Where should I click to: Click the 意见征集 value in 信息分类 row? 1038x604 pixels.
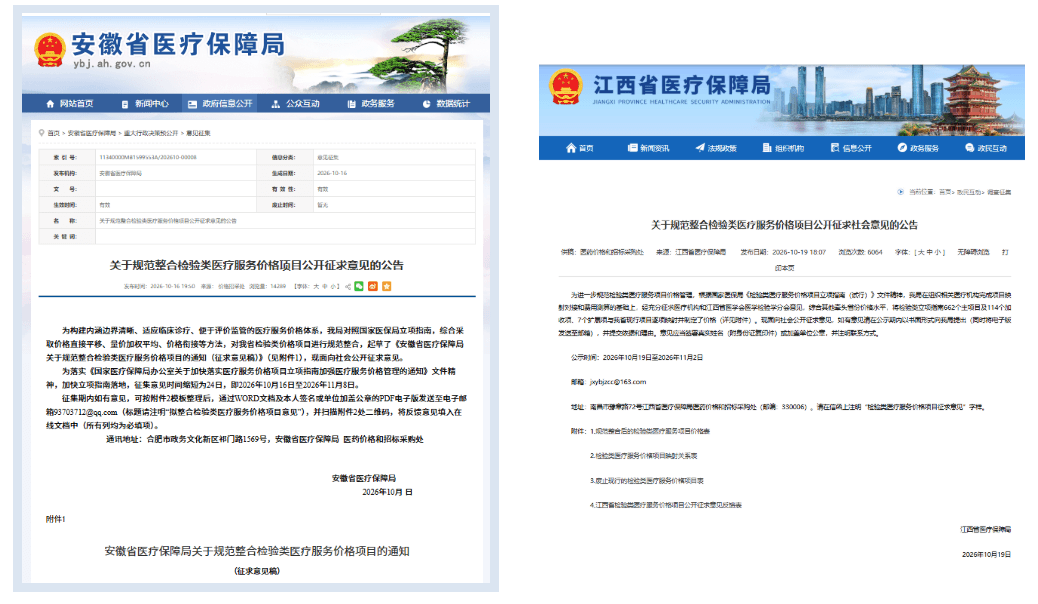[x=328, y=158]
